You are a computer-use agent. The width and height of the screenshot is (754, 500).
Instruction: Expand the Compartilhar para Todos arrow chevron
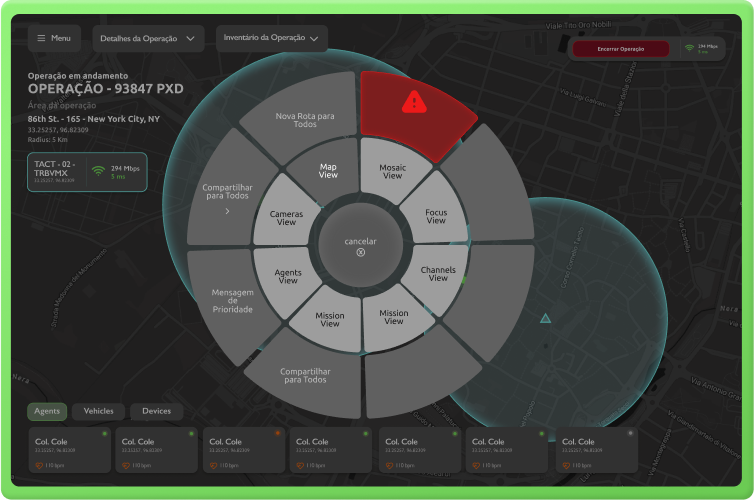226,212
